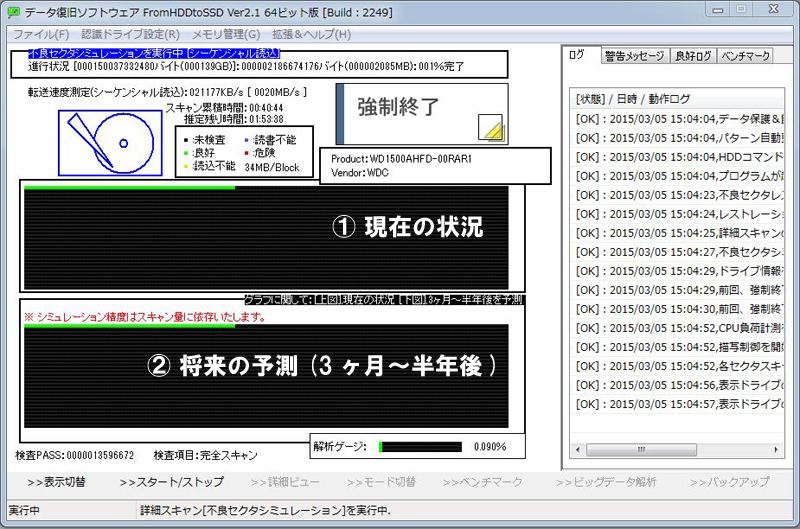Image resolution: width=800 pixels, height=529 pixels.
Task: Click >>スタート/ストップ to toggle scanning
Action: click(x=172, y=482)
